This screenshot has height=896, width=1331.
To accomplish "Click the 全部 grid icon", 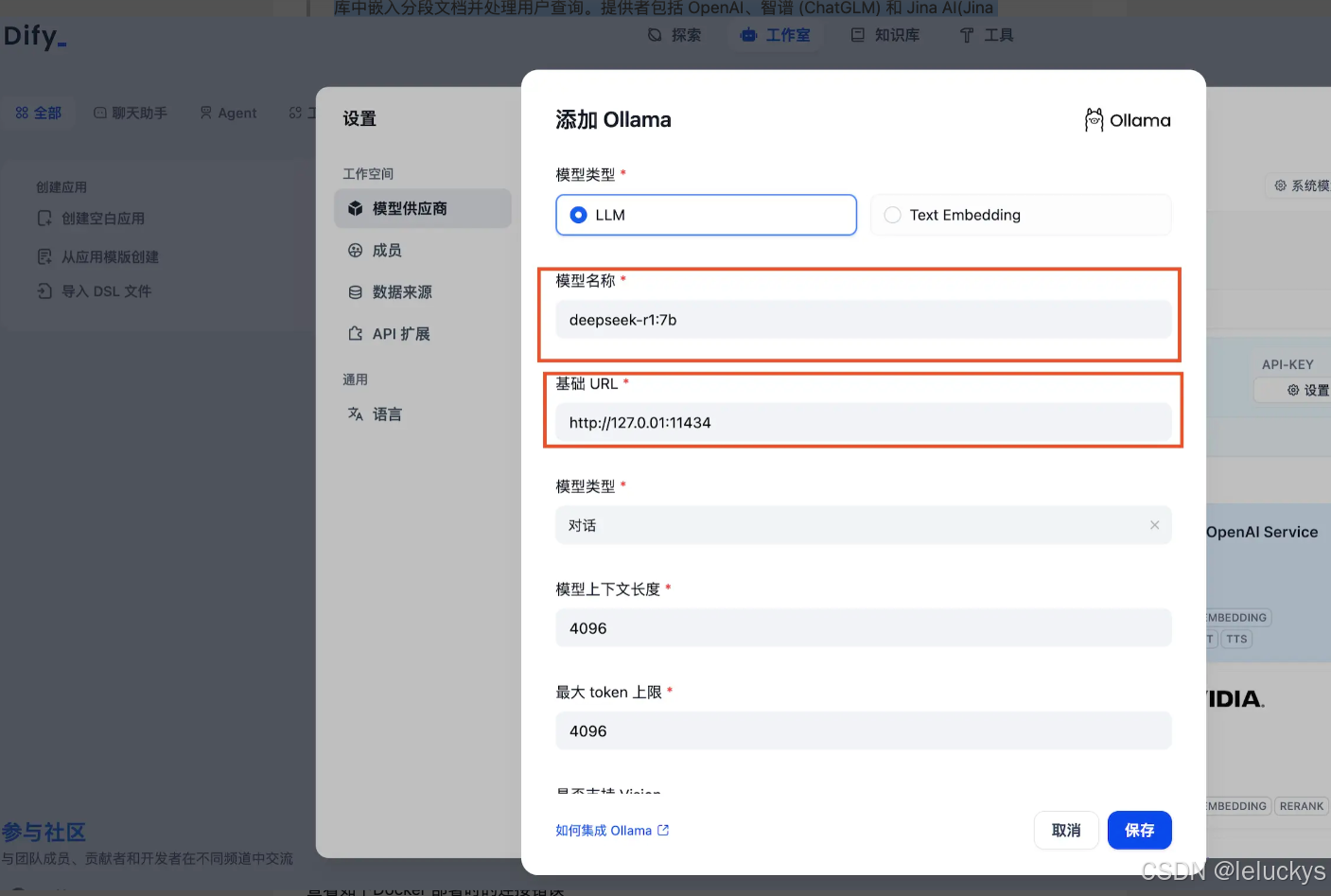I will 22,113.
